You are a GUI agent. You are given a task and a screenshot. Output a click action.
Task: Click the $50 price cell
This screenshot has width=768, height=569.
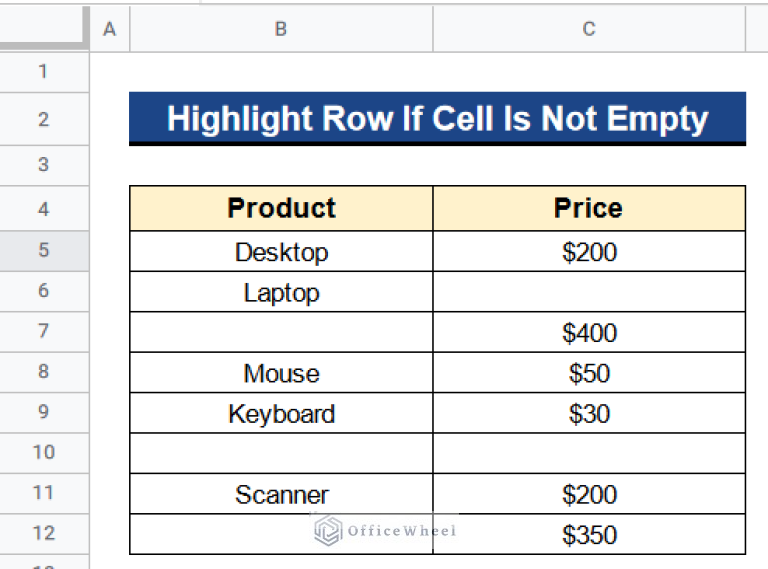(589, 374)
